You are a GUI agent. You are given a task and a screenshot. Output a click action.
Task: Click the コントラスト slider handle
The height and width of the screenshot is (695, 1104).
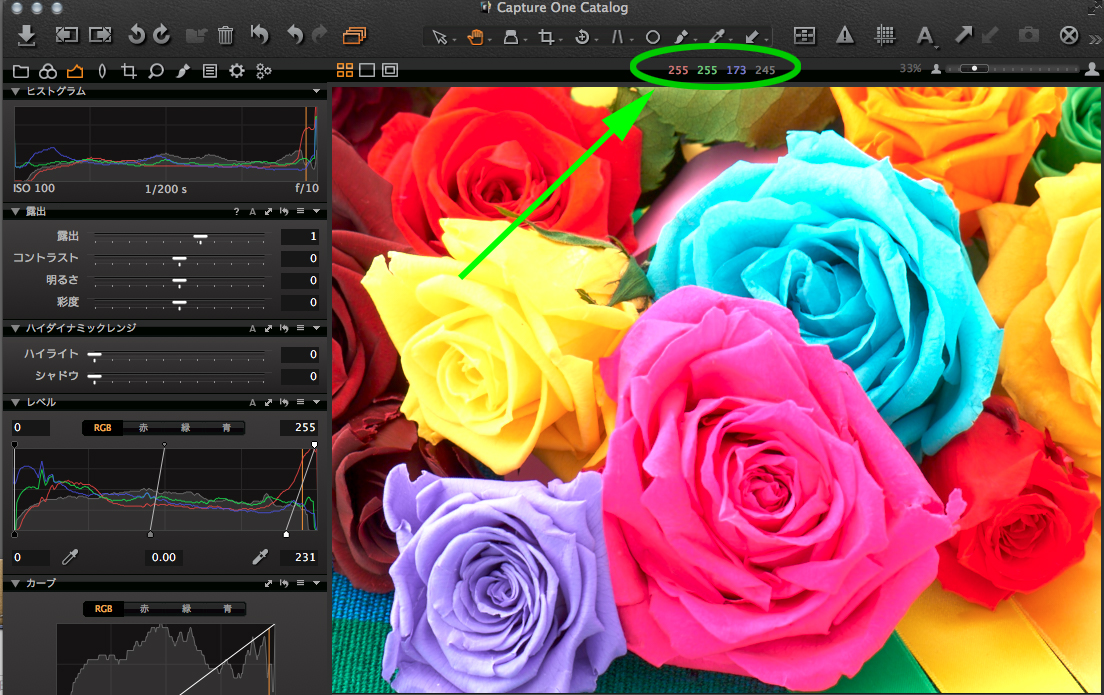[x=180, y=259]
